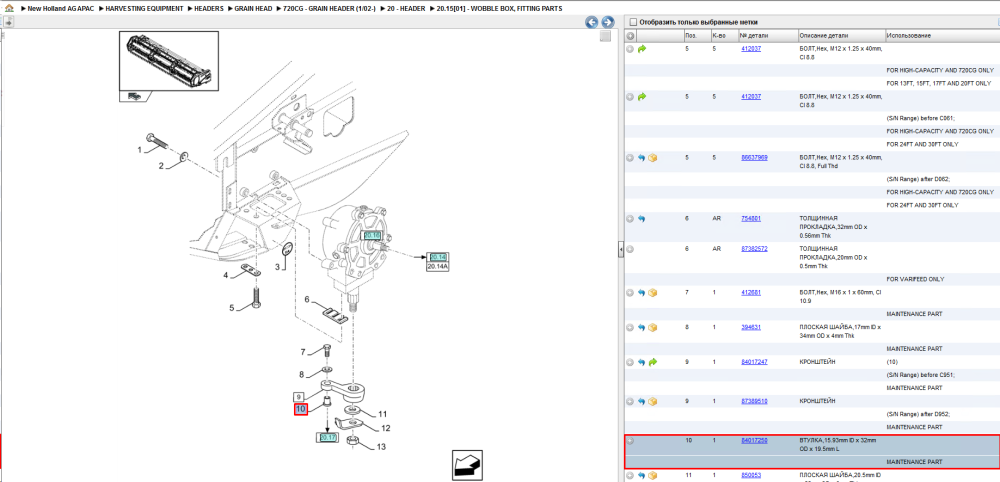Open 'HARVESTING EQUIPMENT' breadcrumb
Image resolution: width=1000 pixels, height=482 pixels.
145,9
